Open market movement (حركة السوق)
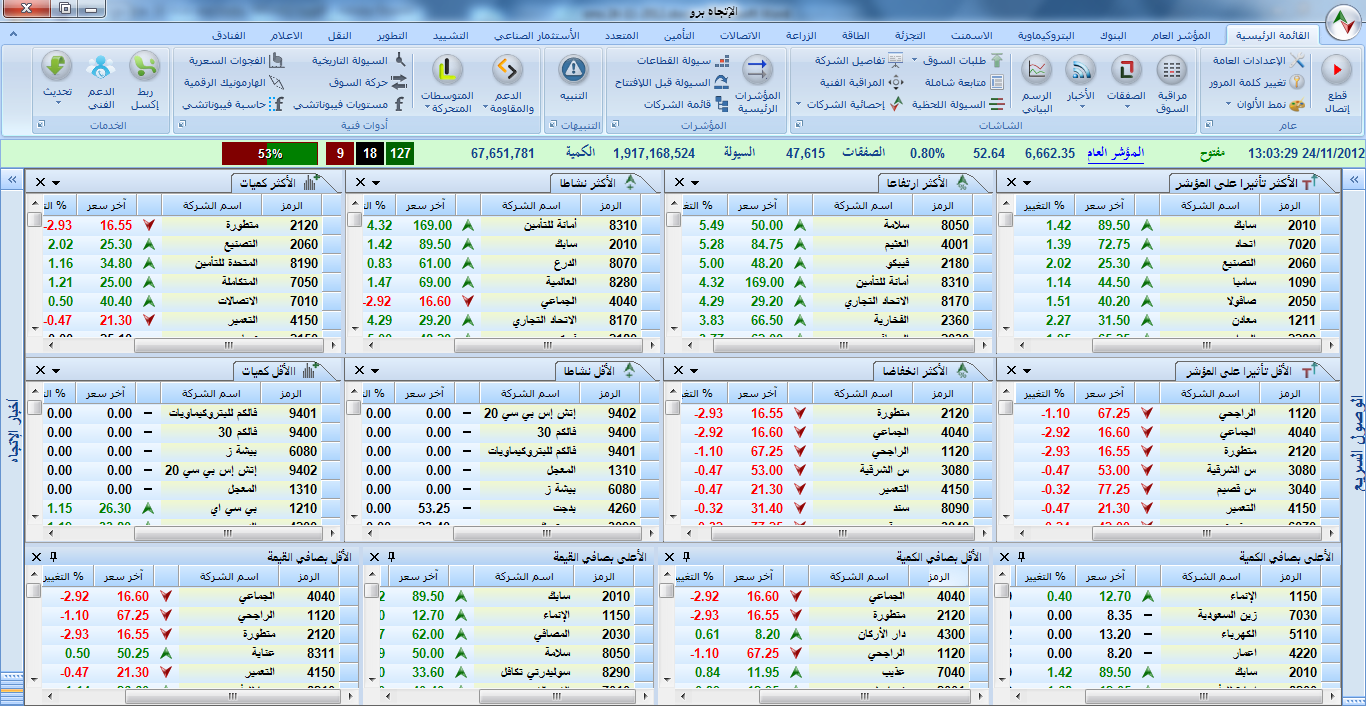 coord(369,82)
